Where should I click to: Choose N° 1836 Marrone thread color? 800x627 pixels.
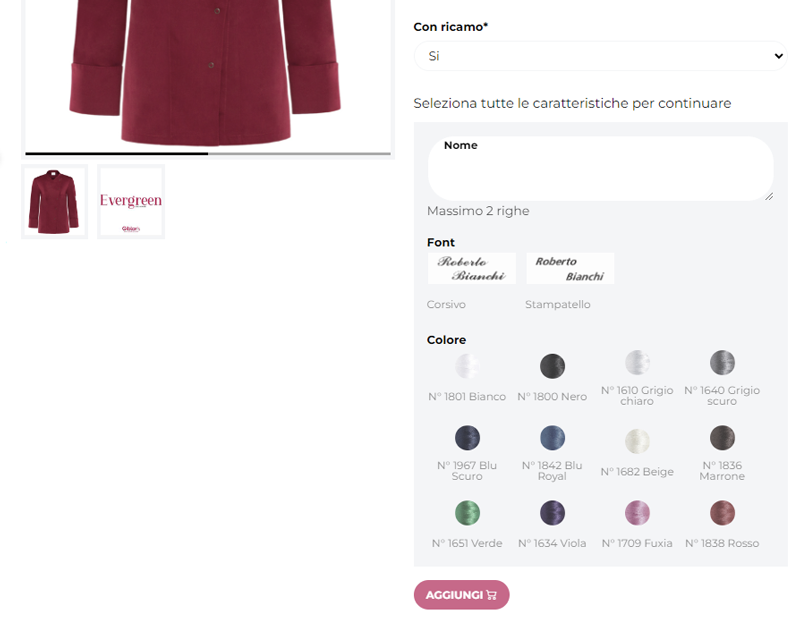click(722, 438)
